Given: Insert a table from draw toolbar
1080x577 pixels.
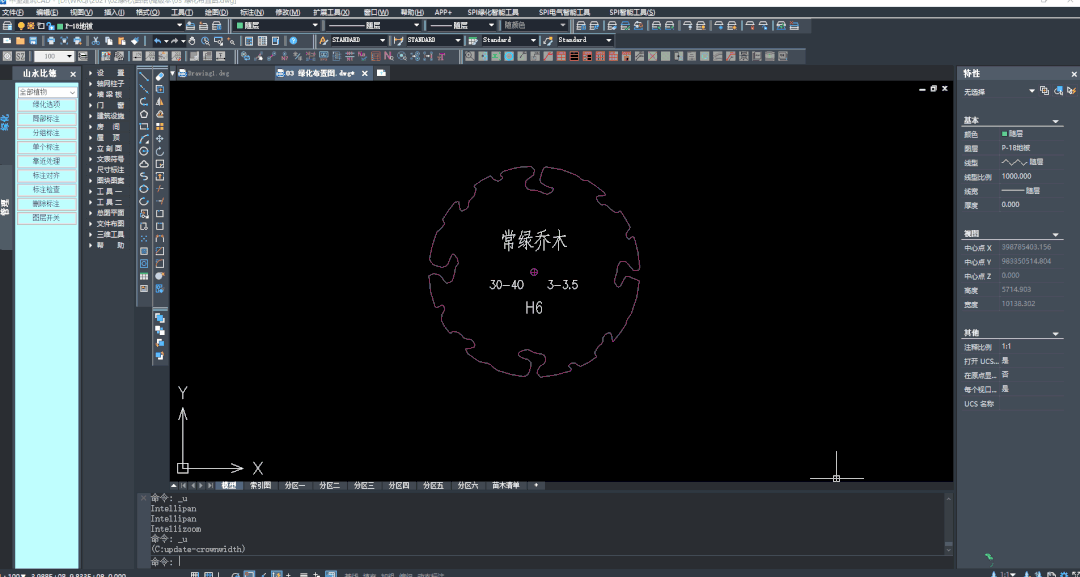Looking at the screenshot, I should pyautogui.click(x=144, y=276).
